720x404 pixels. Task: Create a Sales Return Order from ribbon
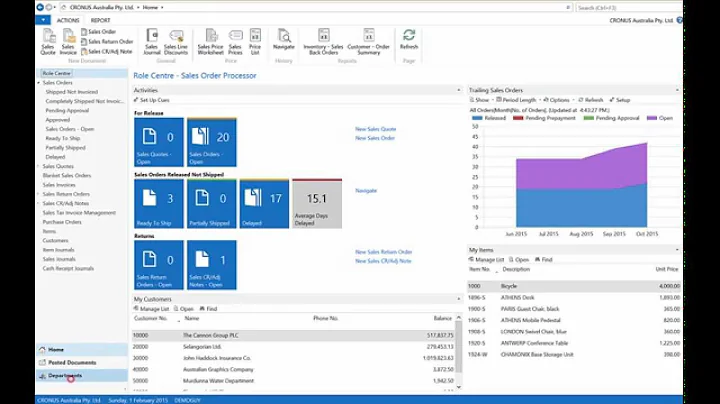click(x=107, y=41)
